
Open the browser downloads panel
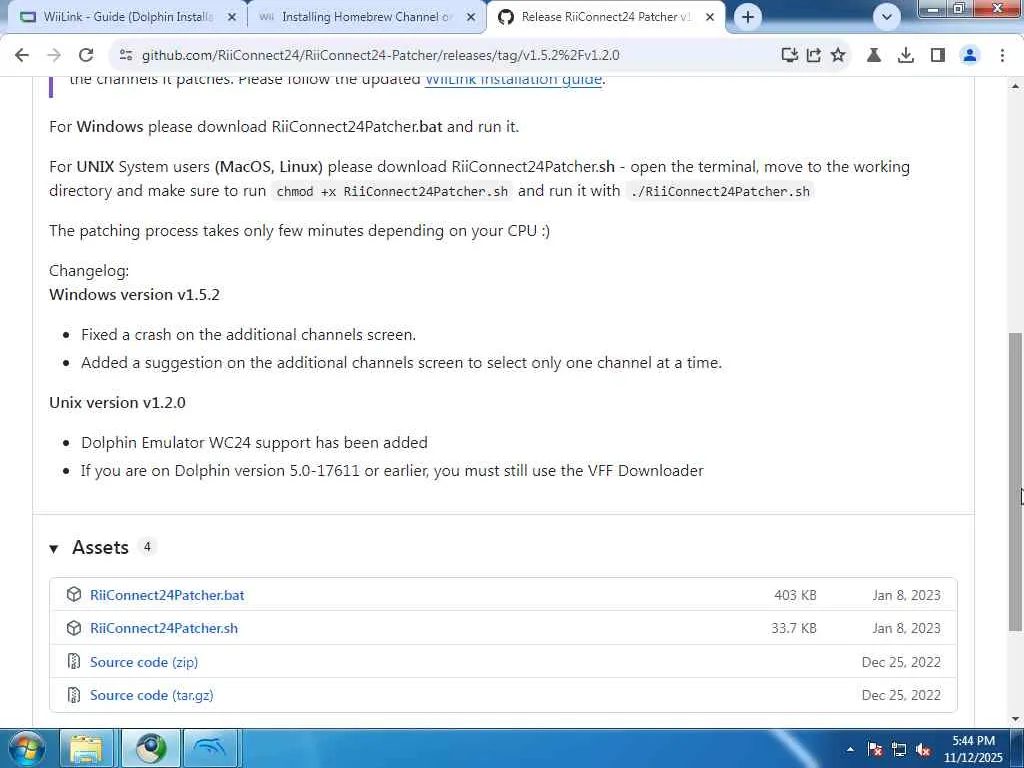coord(905,56)
